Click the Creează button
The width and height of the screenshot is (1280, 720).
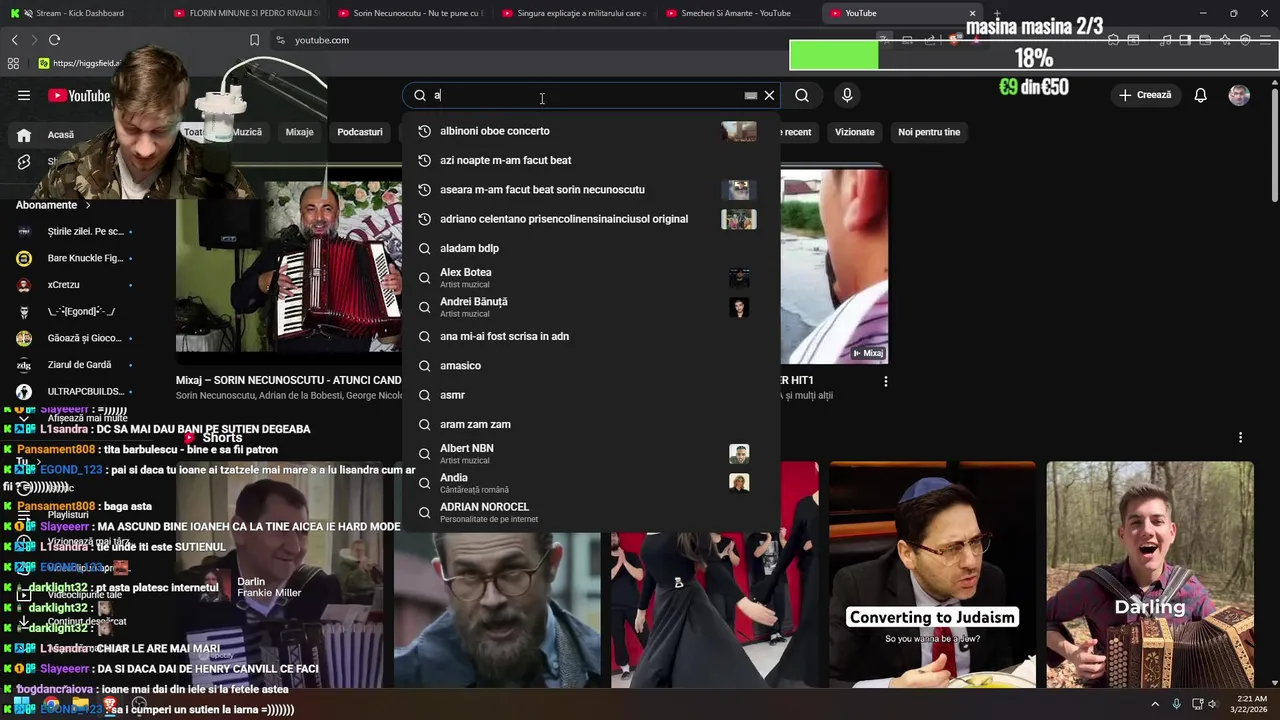(x=1145, y=95)
